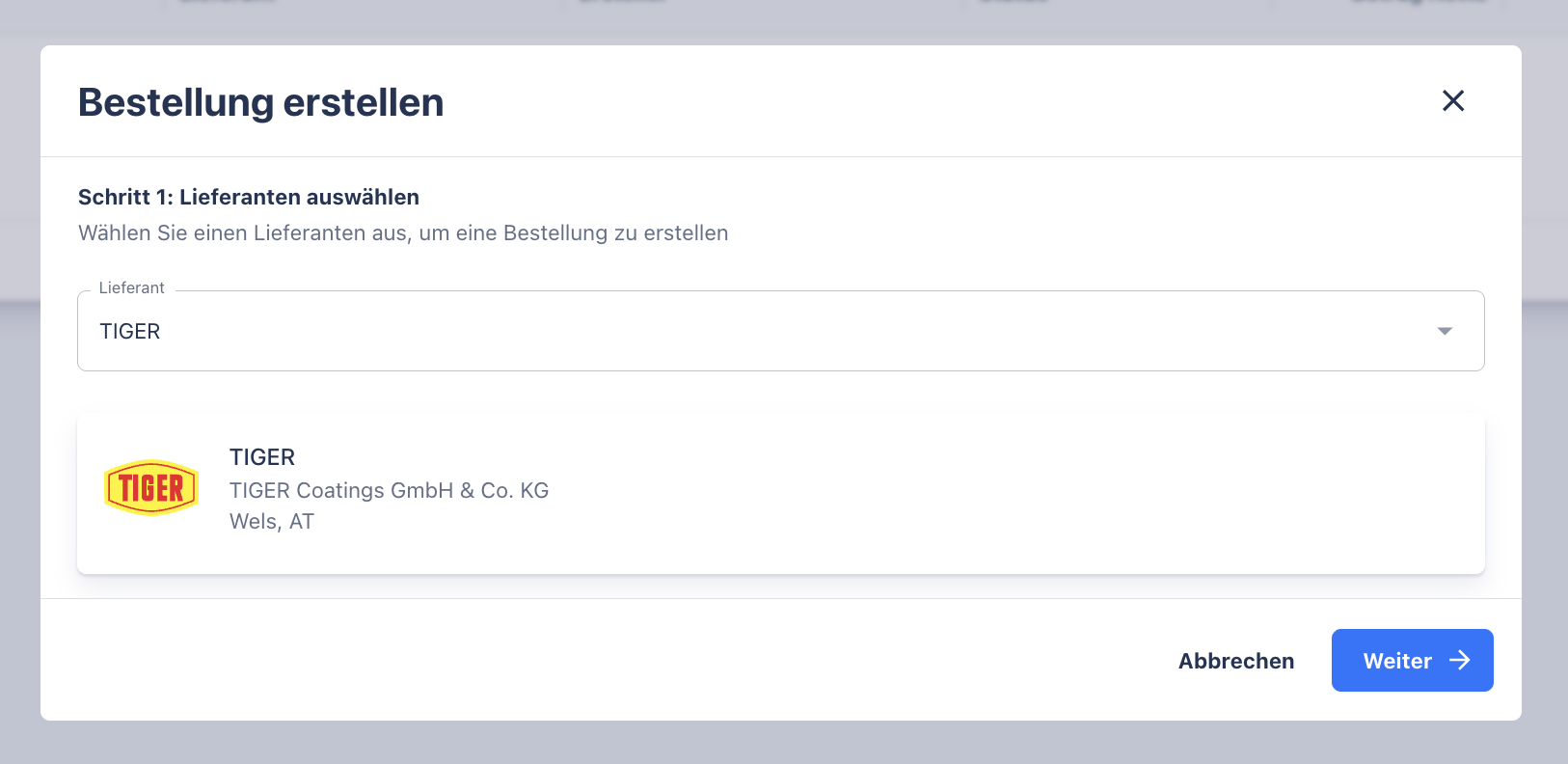1568x764 pixels.
Task: Close the Bestellung erstellen dialog with X
Action: click(1452, 100)
